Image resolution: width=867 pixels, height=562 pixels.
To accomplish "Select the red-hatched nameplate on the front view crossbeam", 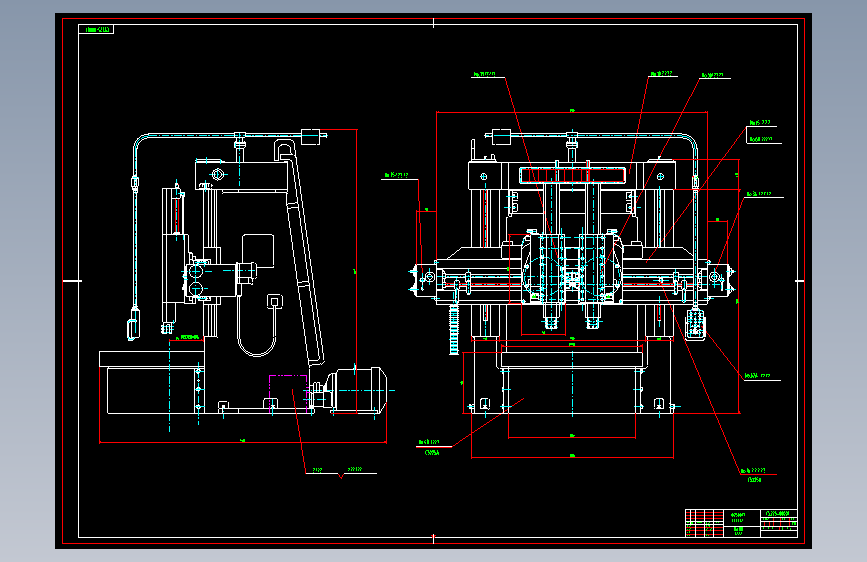I will (572, 176).
